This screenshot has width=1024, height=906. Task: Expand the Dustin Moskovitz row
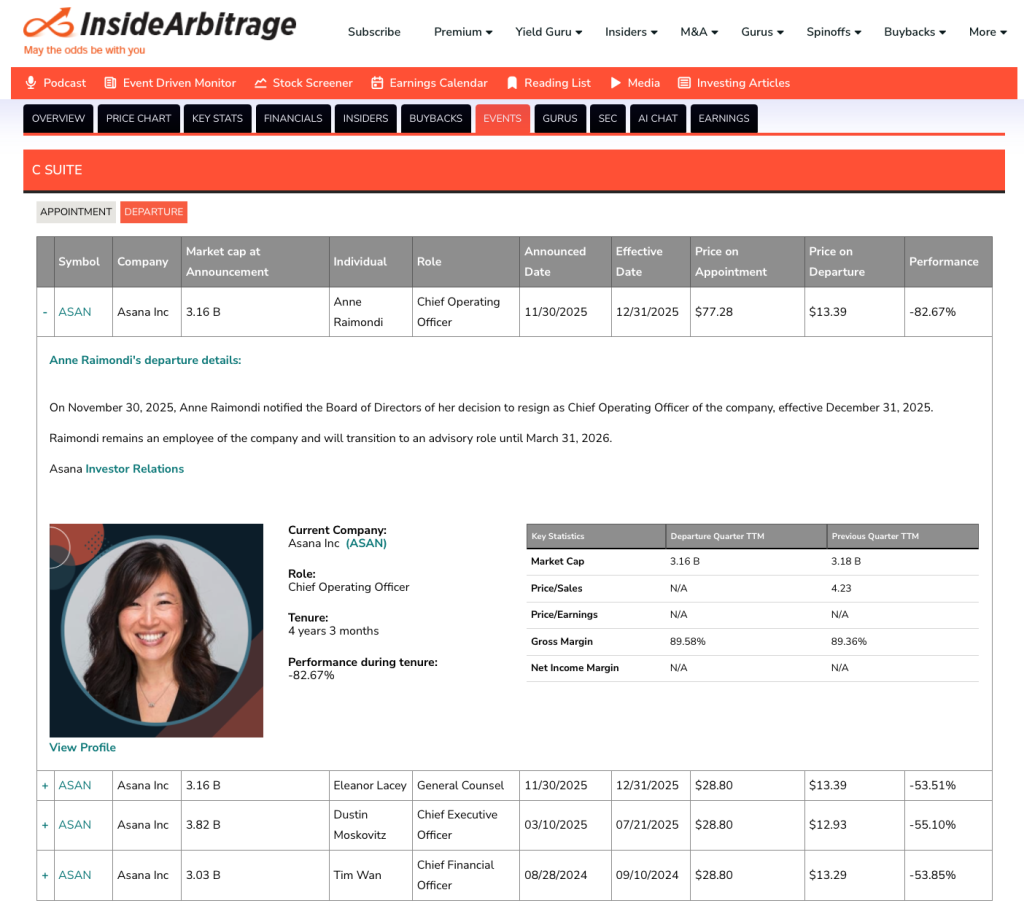click(x=45, y=825)
